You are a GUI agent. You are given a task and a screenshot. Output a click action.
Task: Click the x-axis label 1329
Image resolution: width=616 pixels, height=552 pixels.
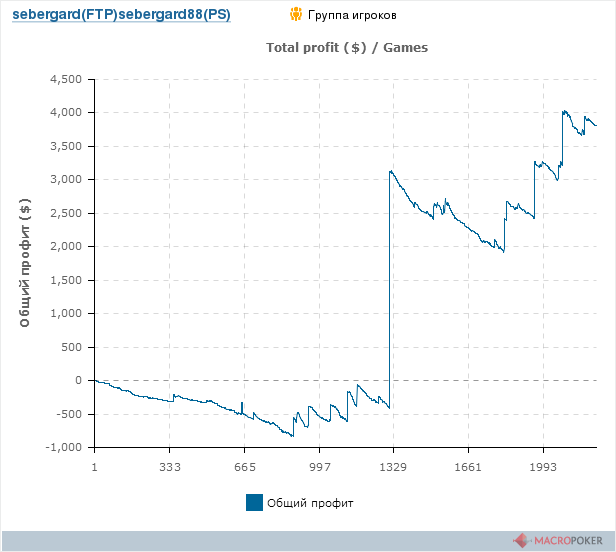tap(393, 467)
